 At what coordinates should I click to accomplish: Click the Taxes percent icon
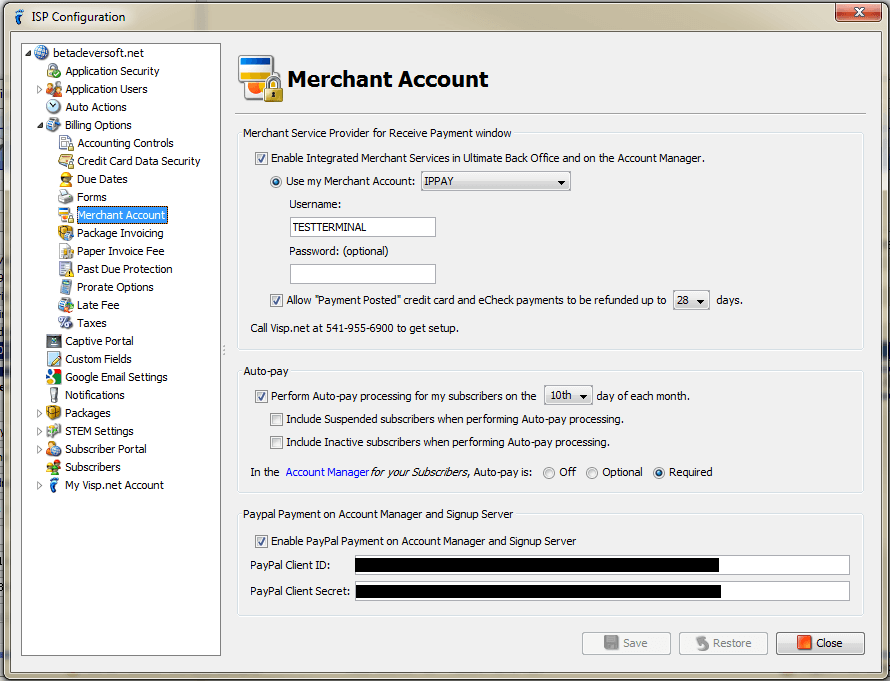[x=66, y=323]
